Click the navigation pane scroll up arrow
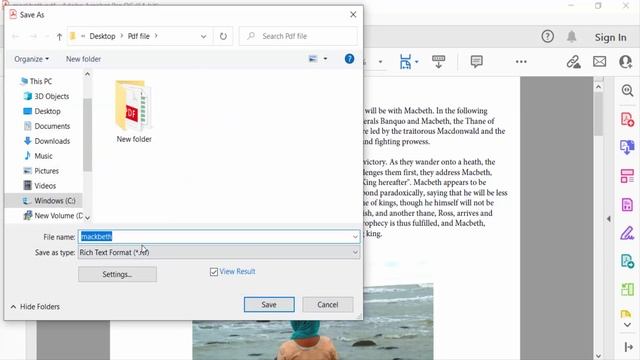The image size is (640, 360). 87,74
